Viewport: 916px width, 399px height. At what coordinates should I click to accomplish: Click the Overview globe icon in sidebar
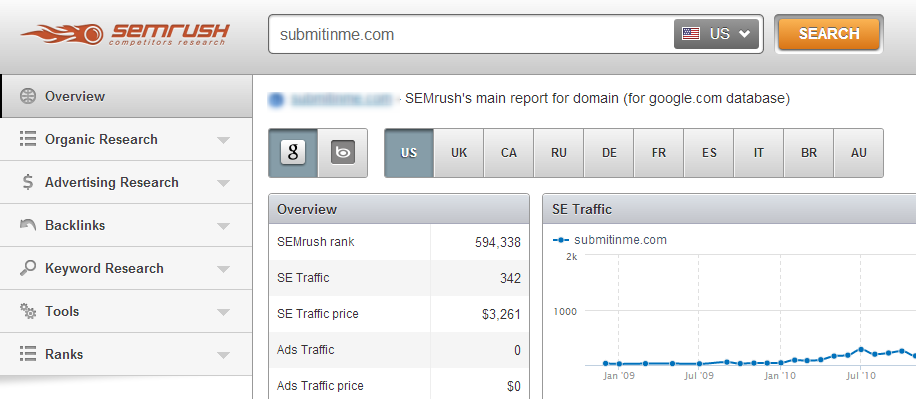tap(27, 96)
